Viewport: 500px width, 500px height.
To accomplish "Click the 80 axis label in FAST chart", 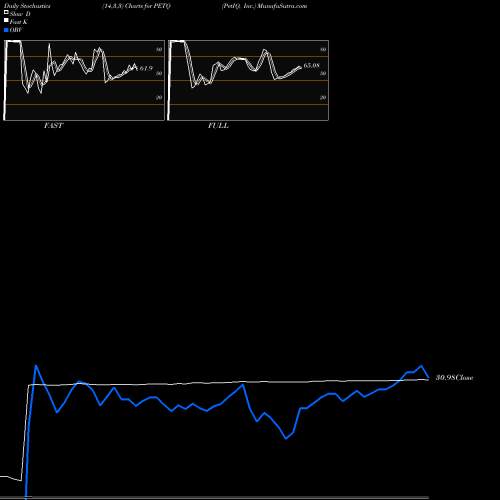I will click(159, 49).
